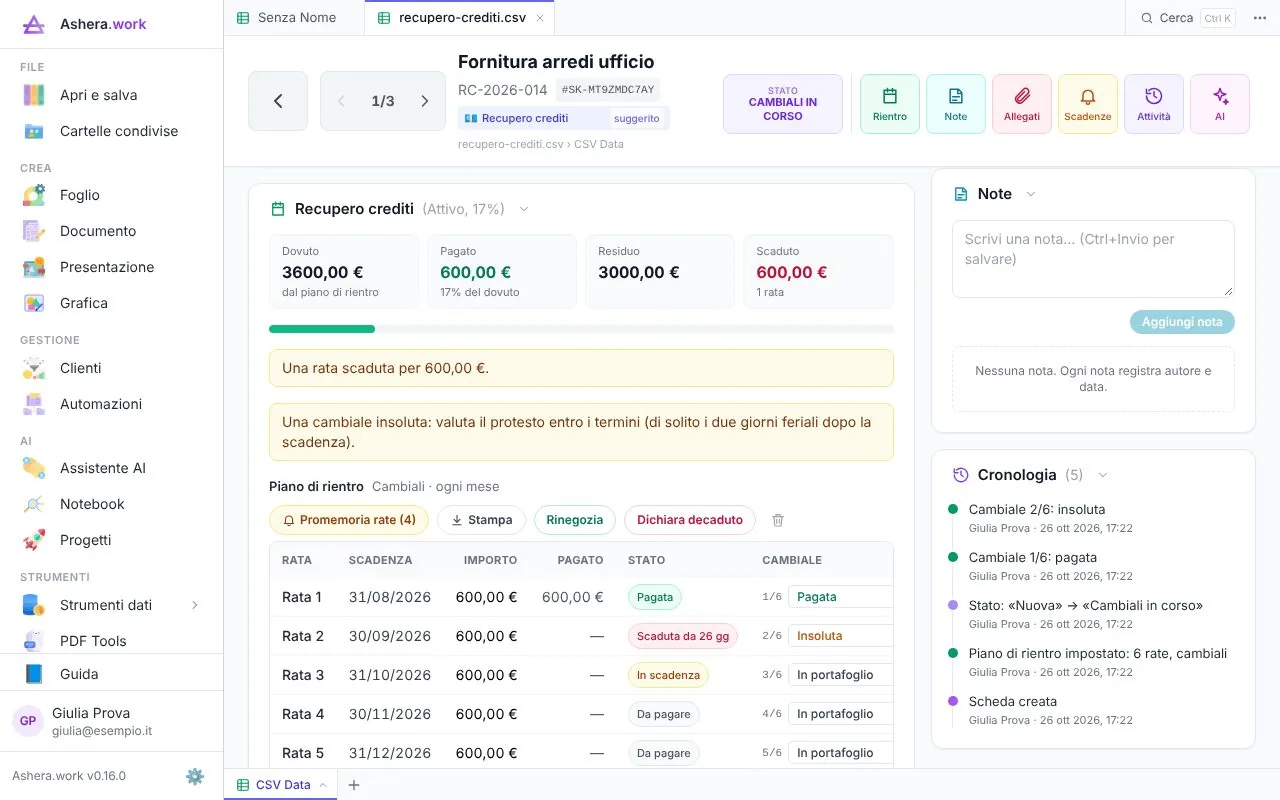Viewport: 1280px width, 800px height.
Task: Open cambiale status dropdown showing Insoluta
Action: [x=840, y=636]
